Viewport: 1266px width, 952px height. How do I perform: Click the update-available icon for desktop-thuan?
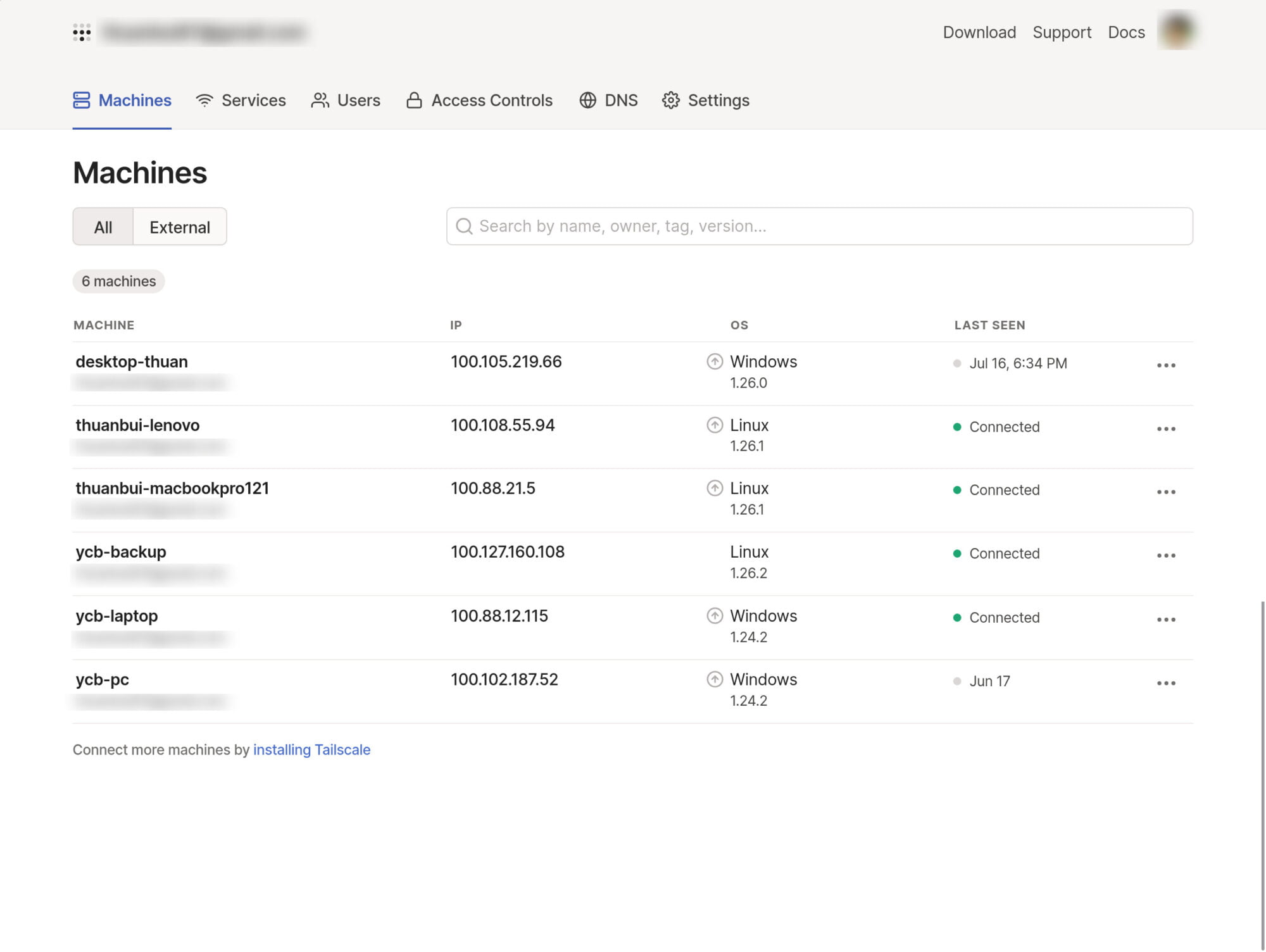coord(715,361)
